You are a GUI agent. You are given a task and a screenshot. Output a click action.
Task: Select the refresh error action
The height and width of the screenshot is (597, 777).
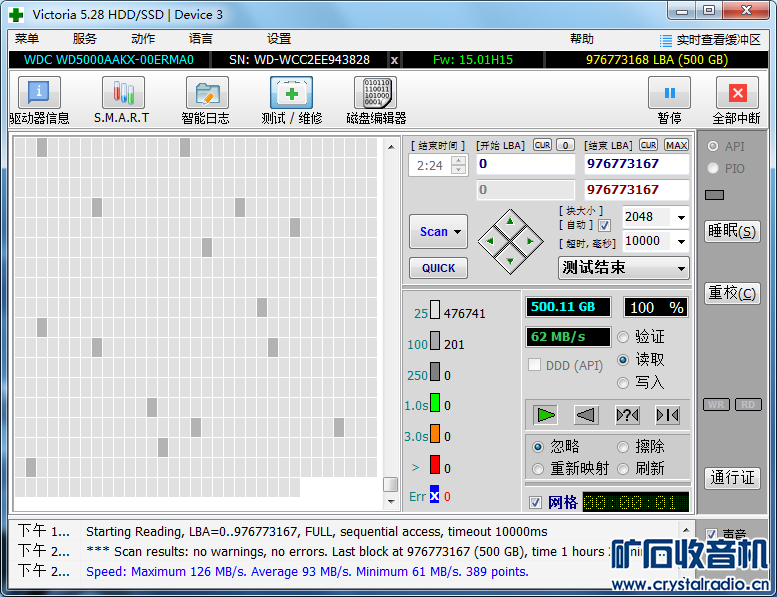[x=623, y=469]
